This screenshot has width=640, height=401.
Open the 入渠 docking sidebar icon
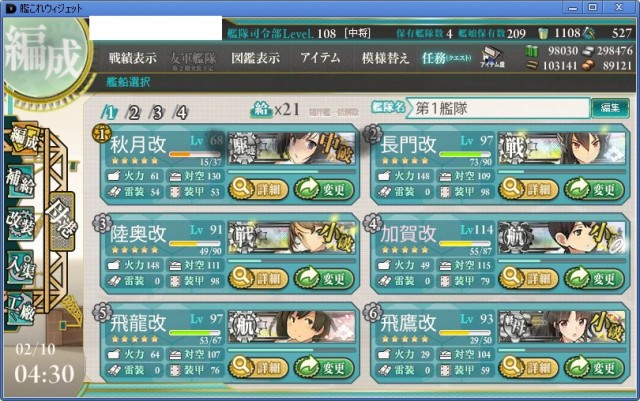pos(20,267)
